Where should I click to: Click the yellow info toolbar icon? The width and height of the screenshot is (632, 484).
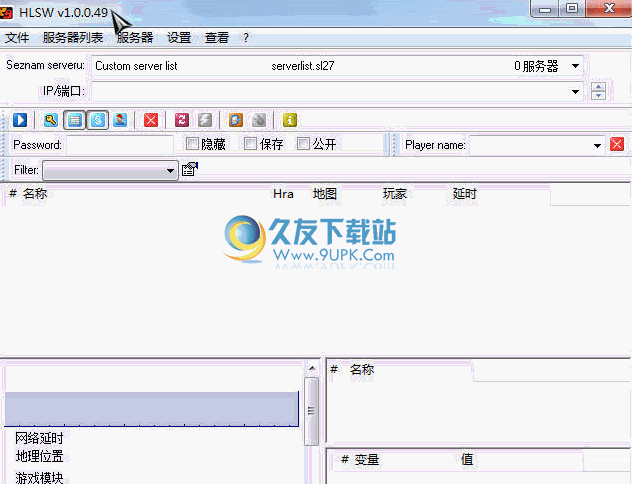point(290,120)
